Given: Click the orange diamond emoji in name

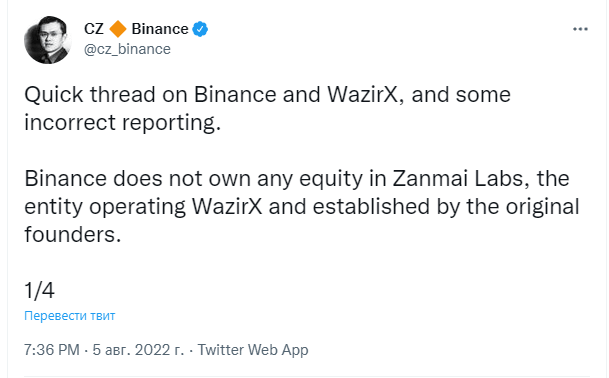Looking at the screenshot, I should pyautogui.click(x=118, y=29).
